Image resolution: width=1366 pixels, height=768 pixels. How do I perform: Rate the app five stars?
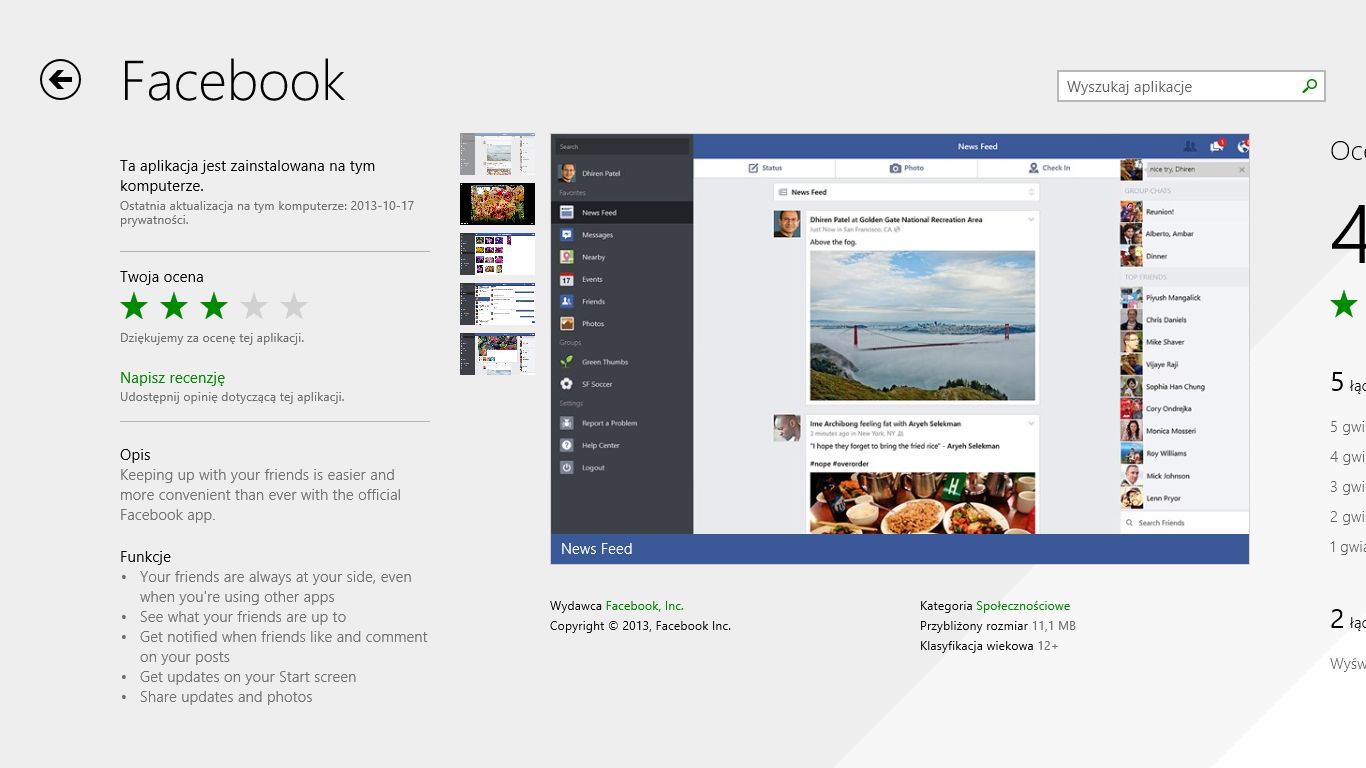pos(294,306)
